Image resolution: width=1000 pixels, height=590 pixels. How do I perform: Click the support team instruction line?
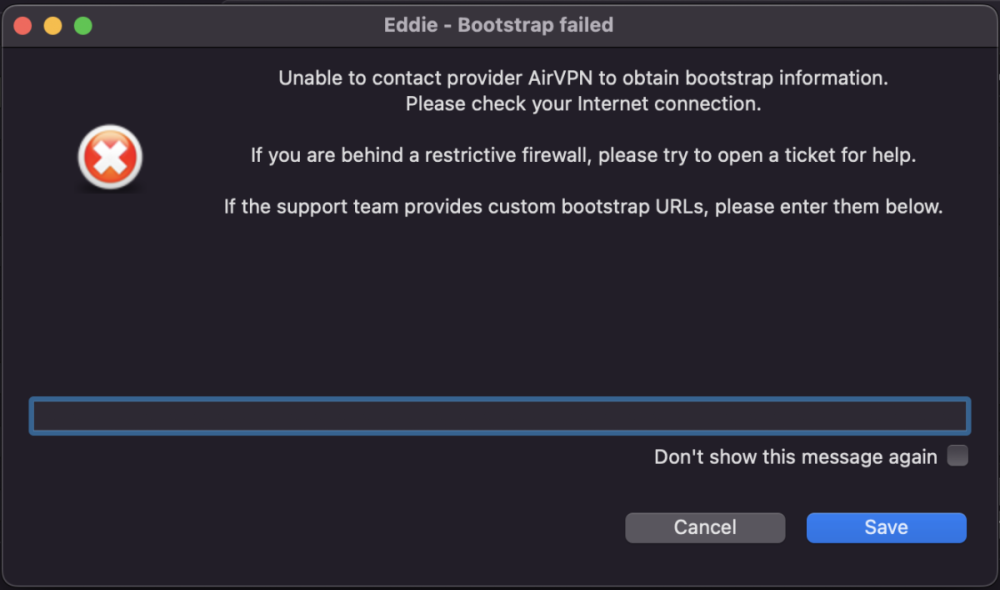point(583,208)
